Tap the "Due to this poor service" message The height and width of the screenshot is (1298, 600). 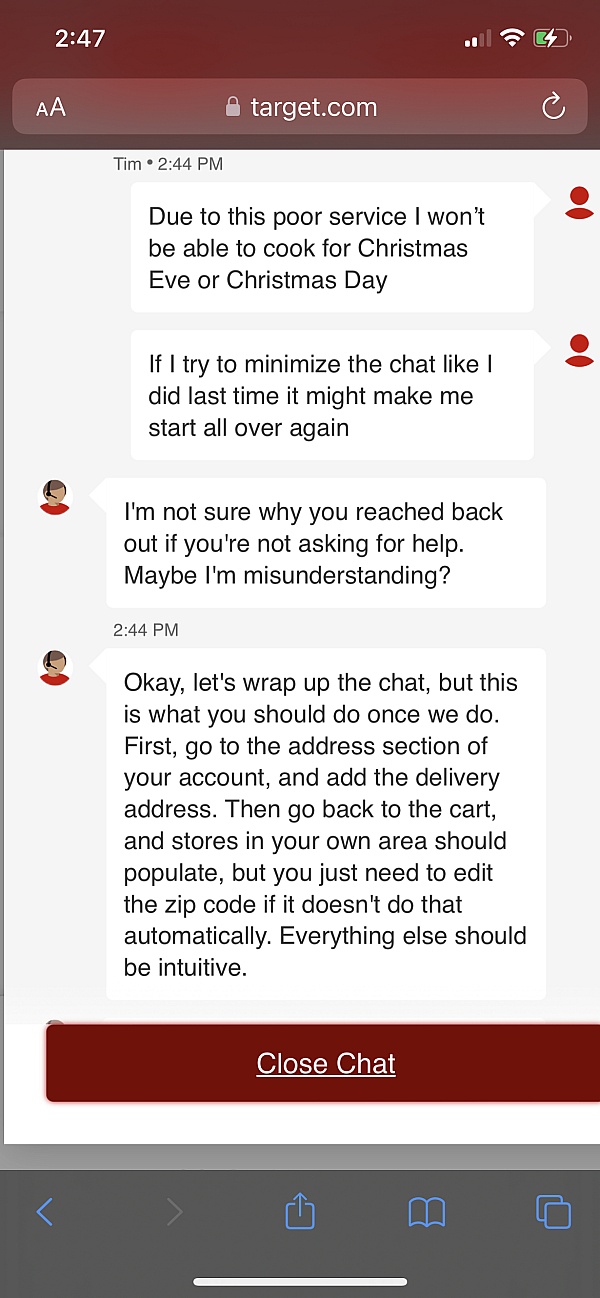(x=332, y=248)
